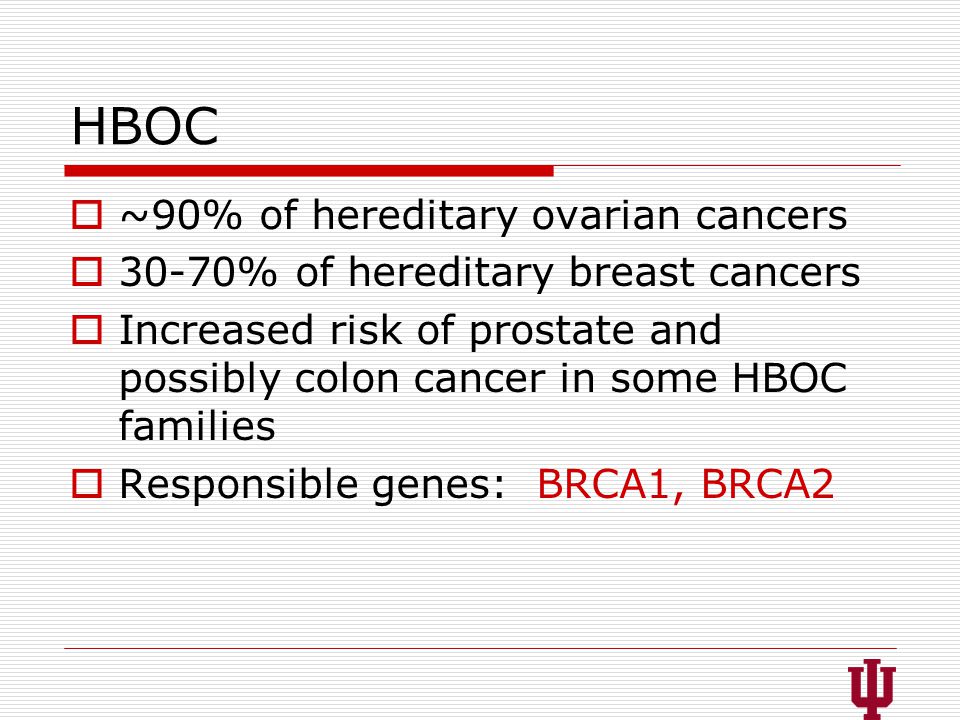Image resolution: width=960 pixels, height=720 pixels.
Task: Click the 'HBOC' word in the third bullet
Action: point(790,378)
